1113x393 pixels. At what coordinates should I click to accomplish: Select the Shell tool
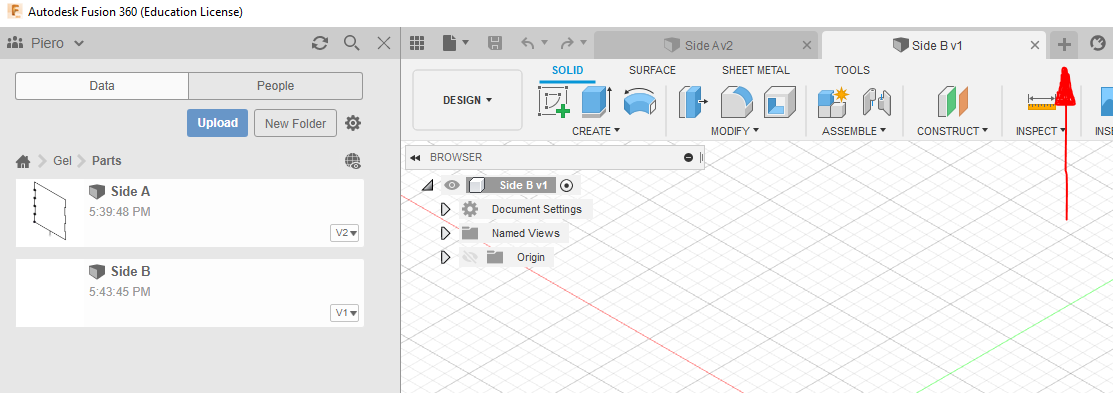(x=779, y=101)
